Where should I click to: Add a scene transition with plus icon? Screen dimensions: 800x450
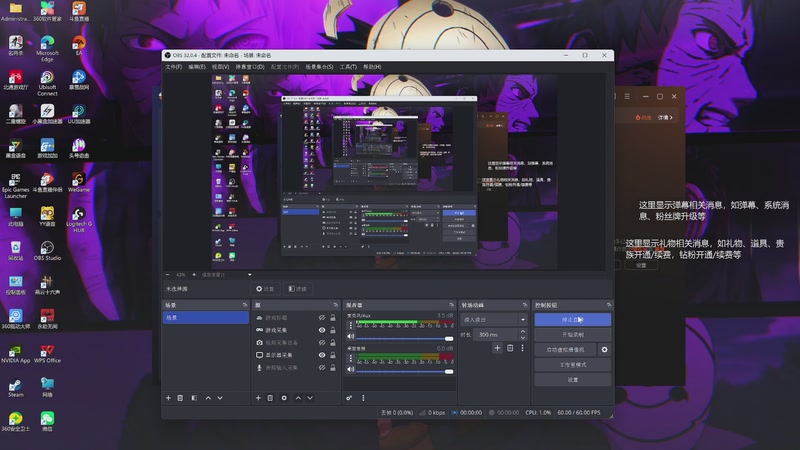(497, 348)
